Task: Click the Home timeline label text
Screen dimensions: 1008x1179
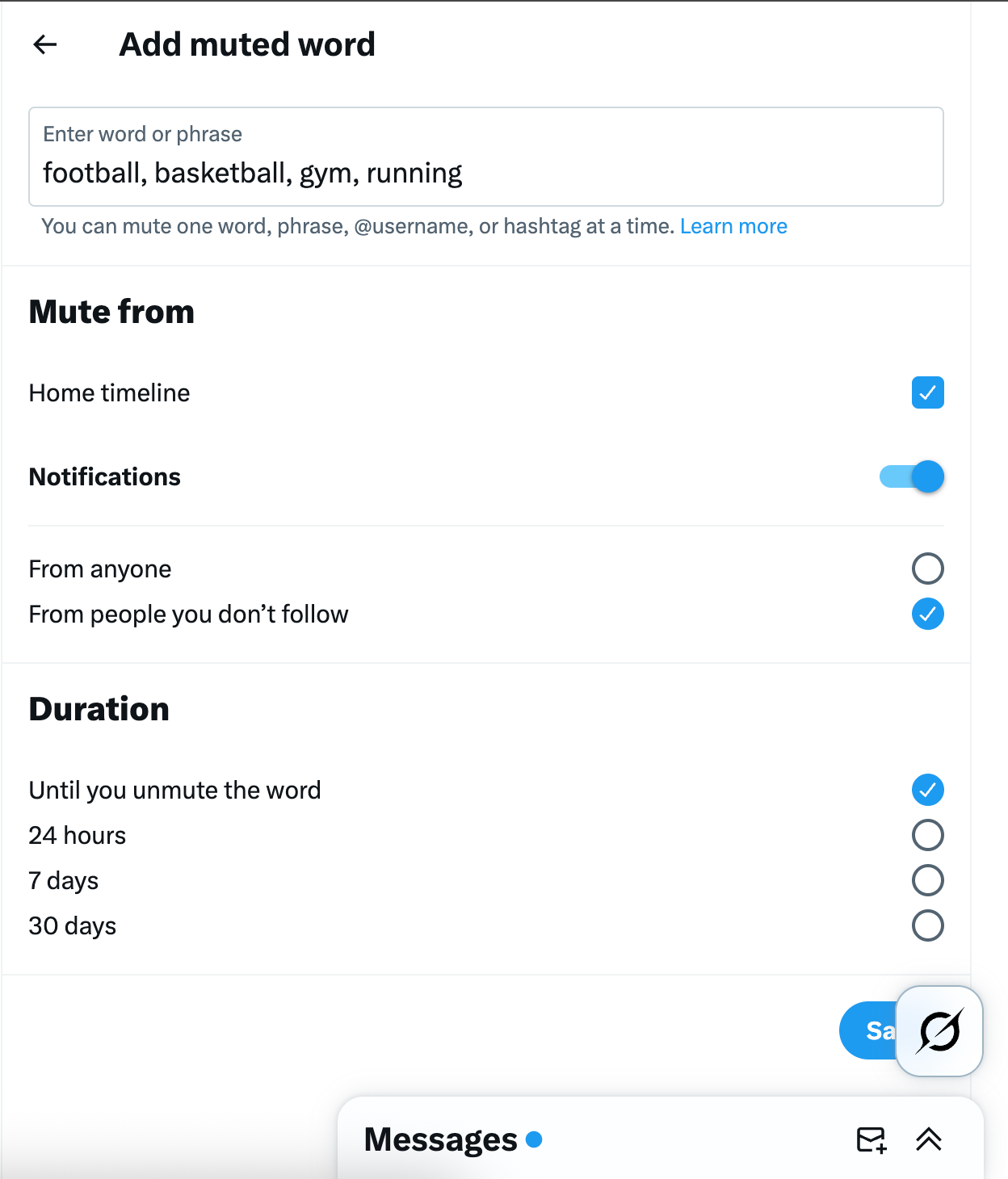Action: tap(108, 392)
